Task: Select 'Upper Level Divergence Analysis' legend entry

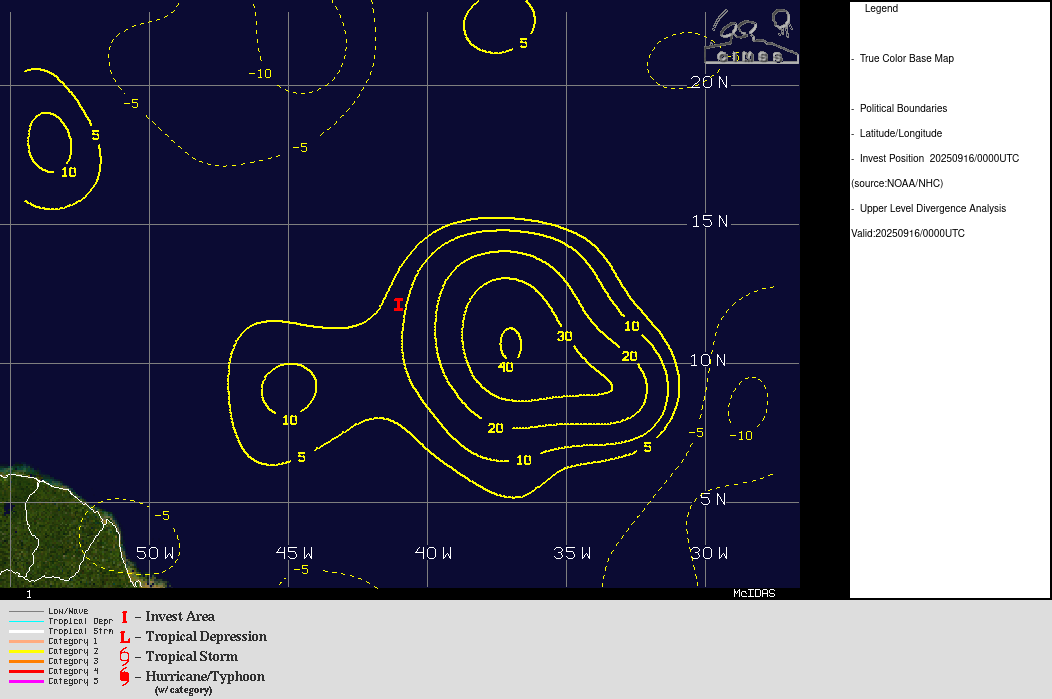Action: click(933, 209)
